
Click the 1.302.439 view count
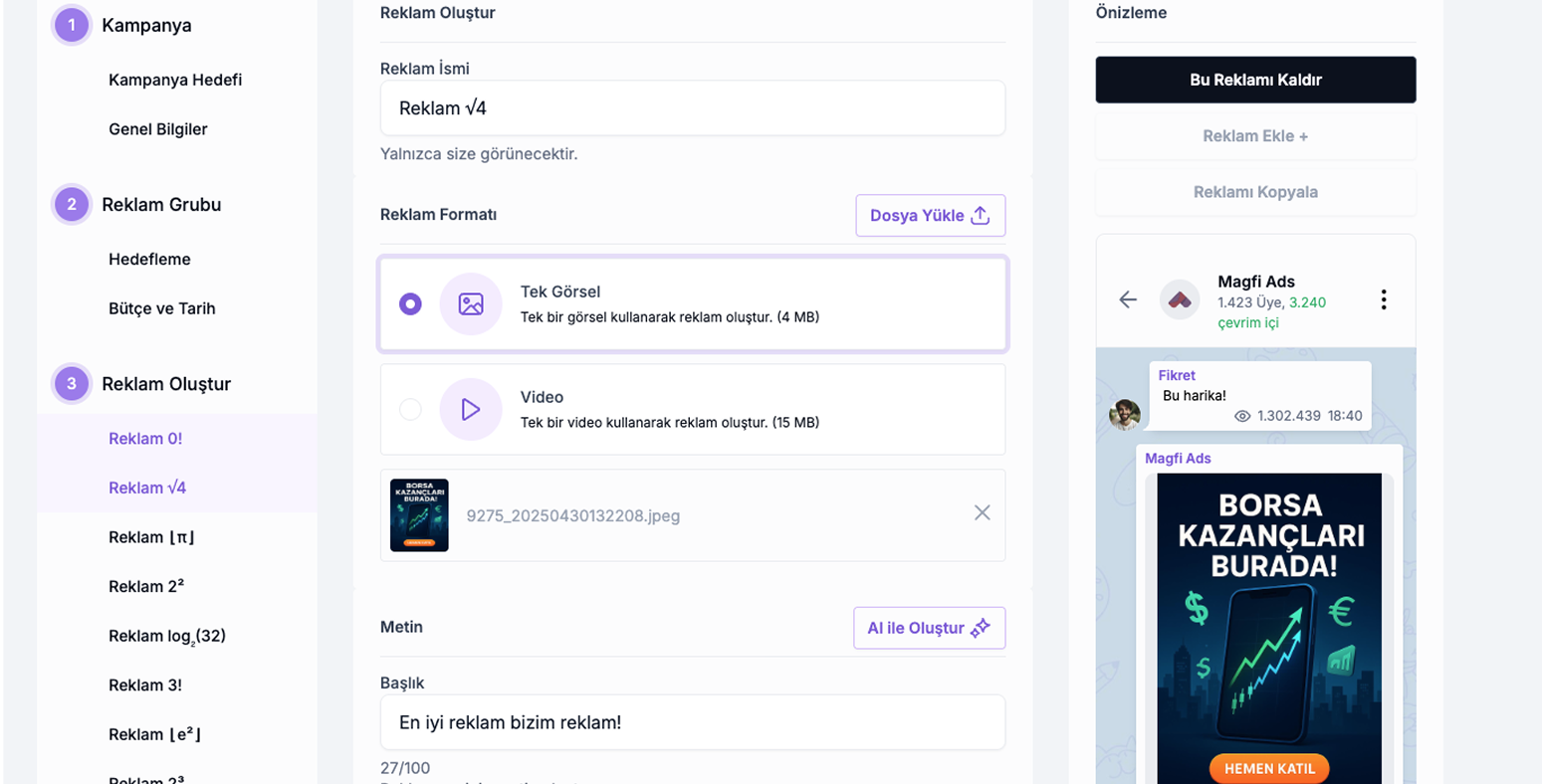1290,416
